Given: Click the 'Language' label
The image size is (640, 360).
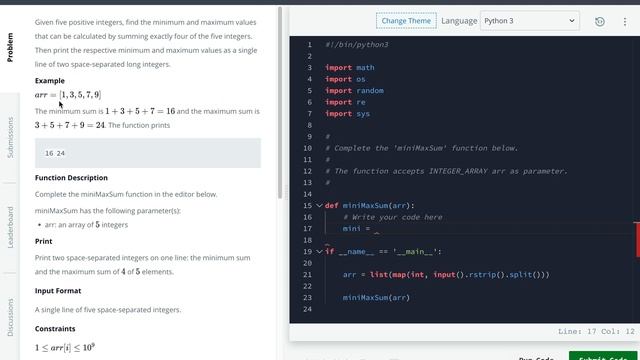Looking at the screenshot, I should coord(459,21).
